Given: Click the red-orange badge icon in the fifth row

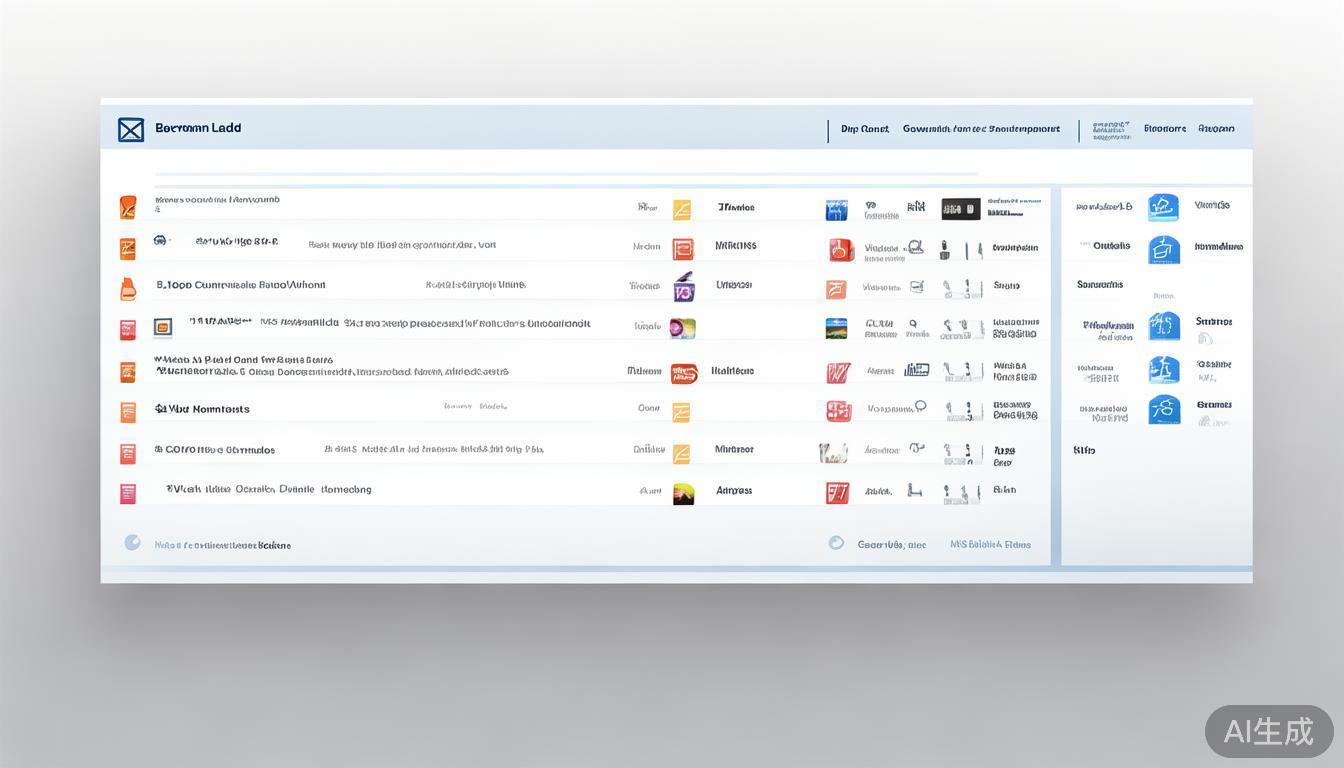Looking at the screenshot, I should (684, 373).
